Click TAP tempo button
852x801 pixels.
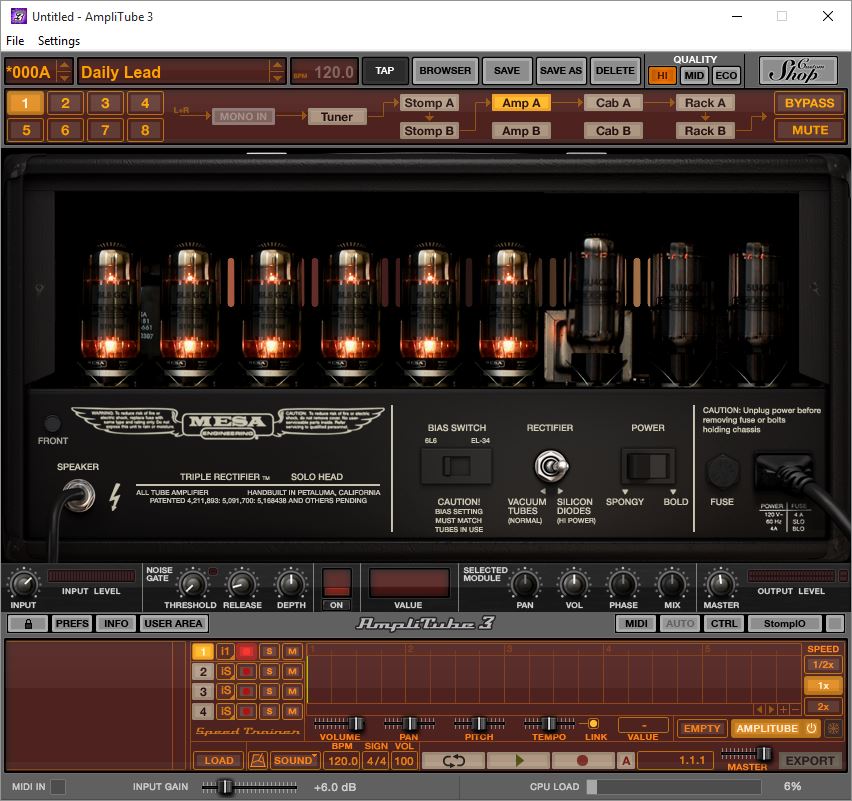(385, 71)
